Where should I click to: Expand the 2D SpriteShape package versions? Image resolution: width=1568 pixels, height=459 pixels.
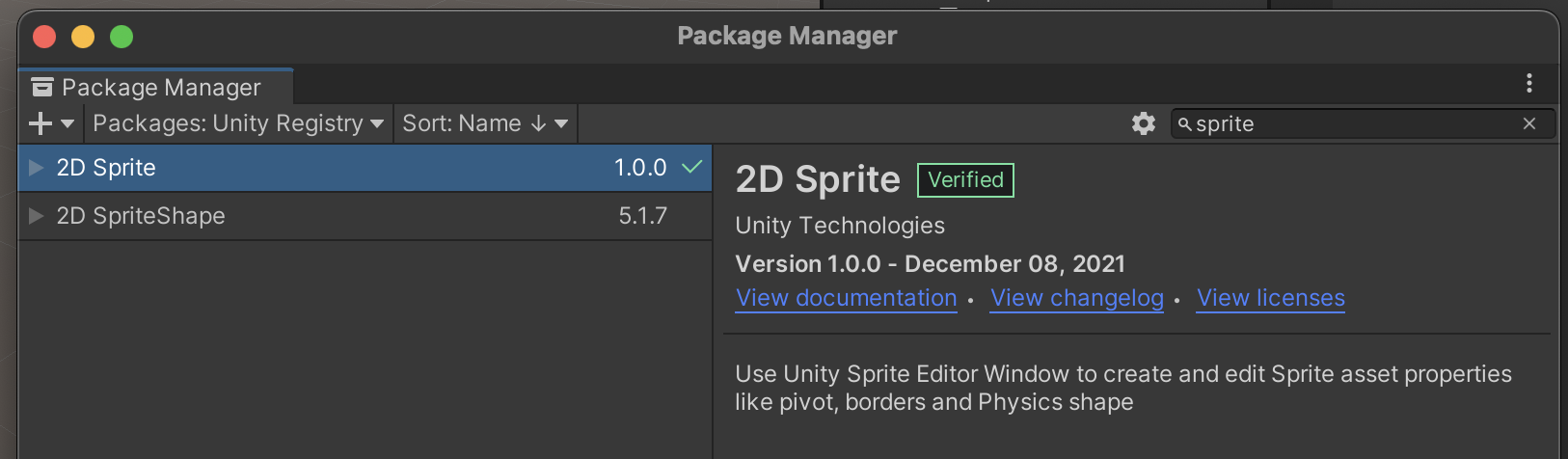tap(37, 216)
